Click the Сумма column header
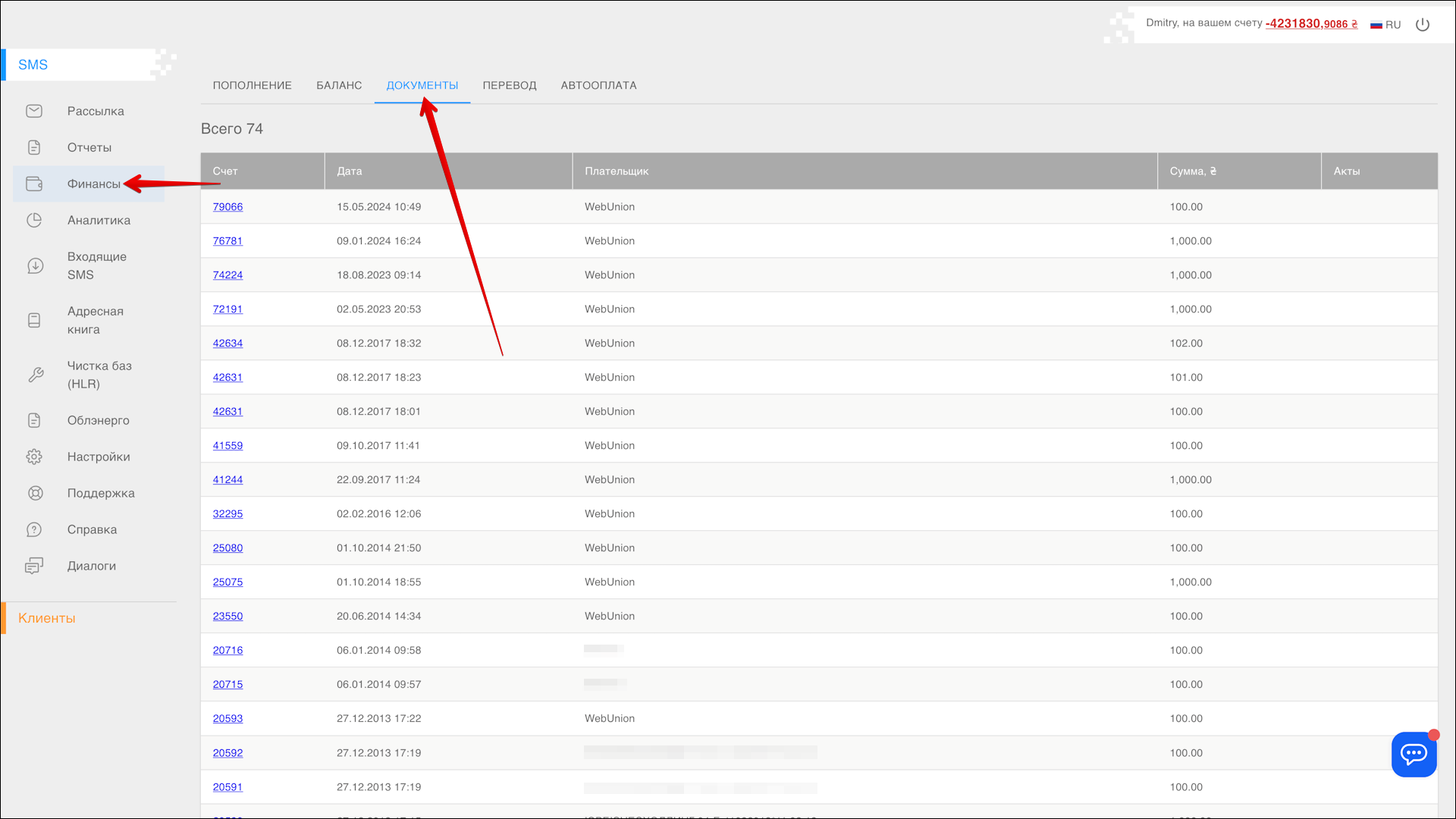Image resolution: width=1456 pixels, height=819 pixels. pos(1192,171)
